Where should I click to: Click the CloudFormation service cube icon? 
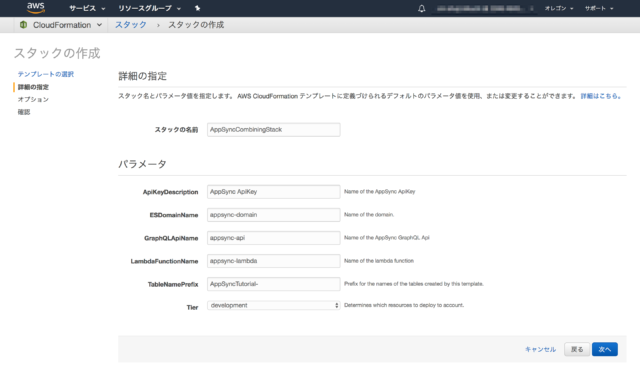(x=23, y=25)
